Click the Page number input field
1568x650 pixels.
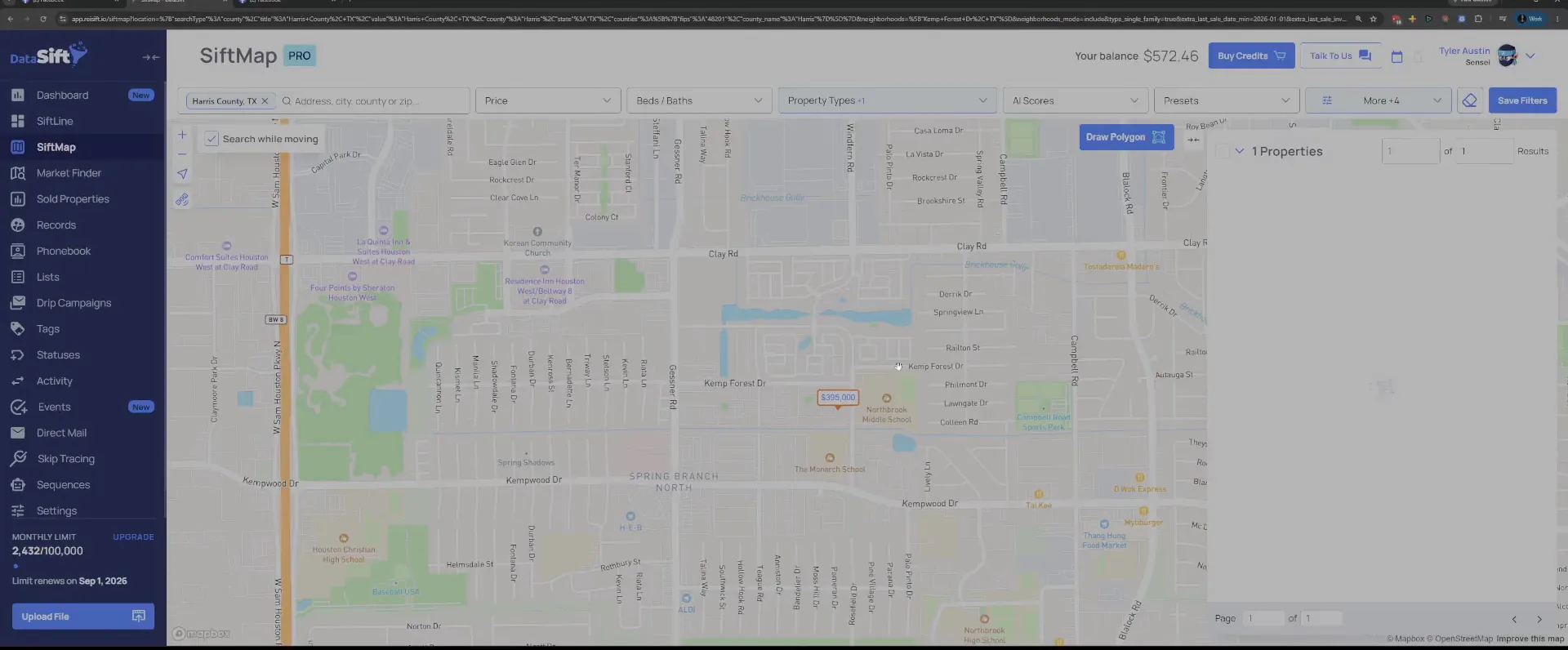pyautogui.click(x=1262, y=618)
